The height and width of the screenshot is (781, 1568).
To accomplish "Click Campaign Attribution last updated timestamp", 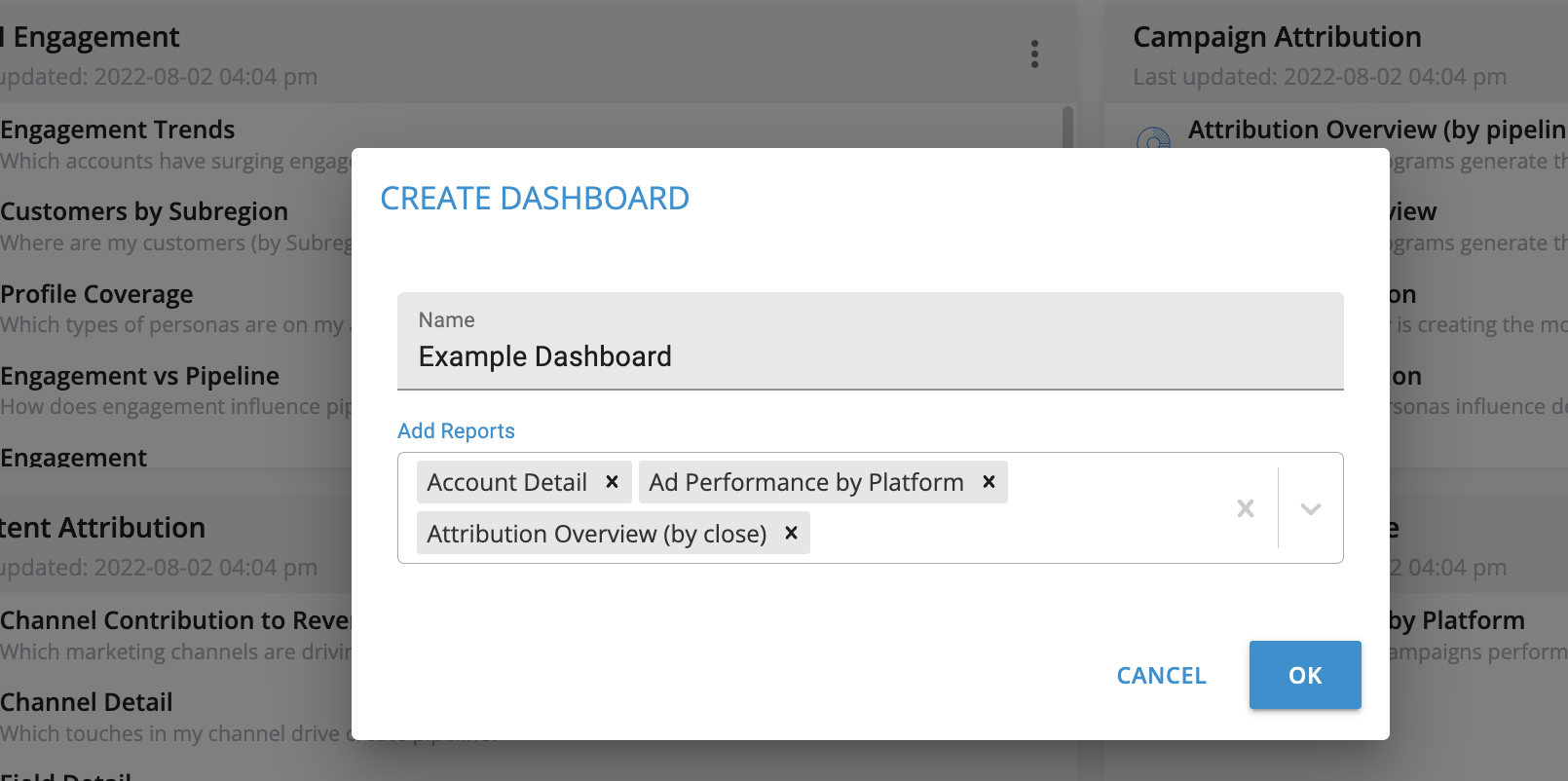I will 1320,77.
